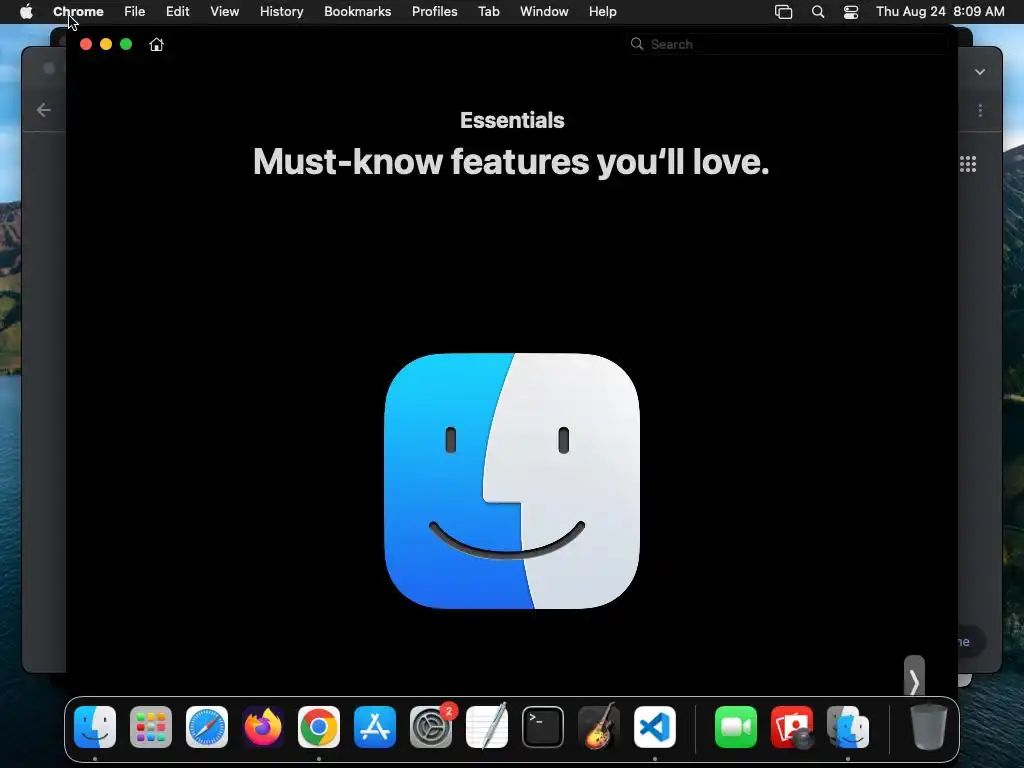Open the Edit menu

coord(178,12)
